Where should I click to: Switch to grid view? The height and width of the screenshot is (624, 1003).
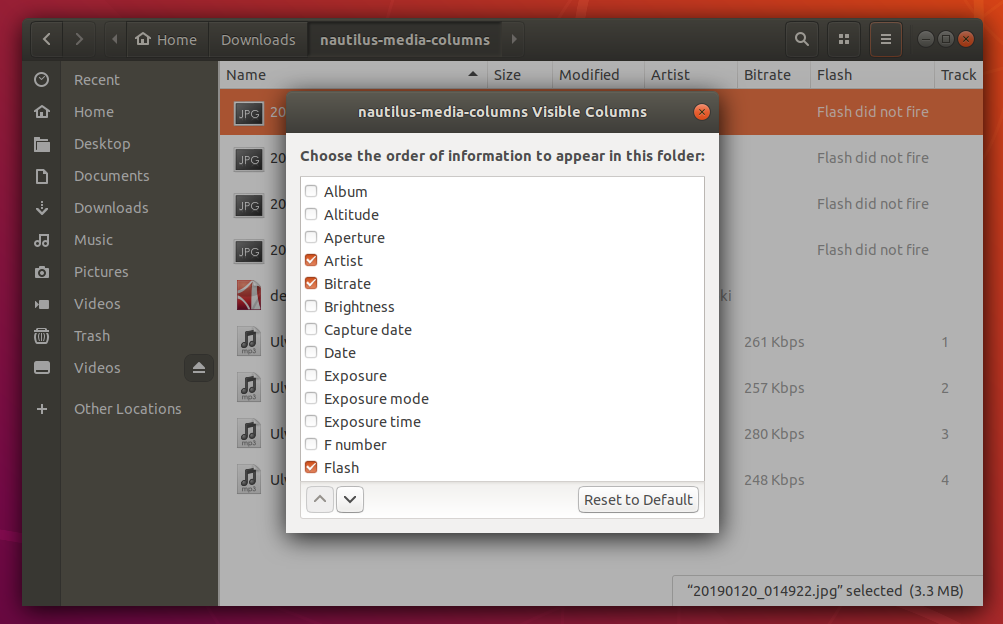click(843, 39)
